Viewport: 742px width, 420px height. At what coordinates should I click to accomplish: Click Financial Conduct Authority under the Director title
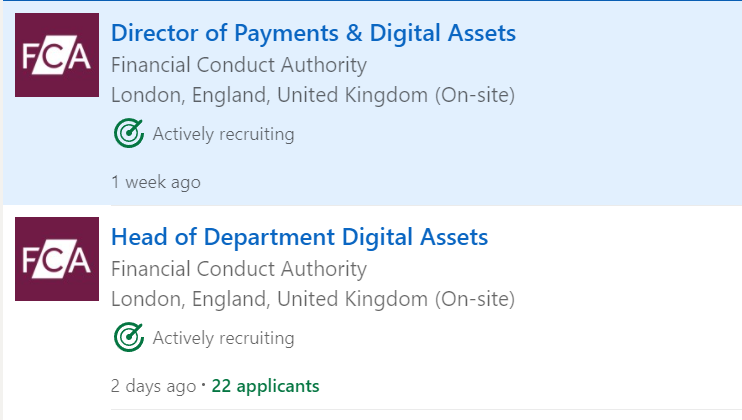click(x=239, y=66)
